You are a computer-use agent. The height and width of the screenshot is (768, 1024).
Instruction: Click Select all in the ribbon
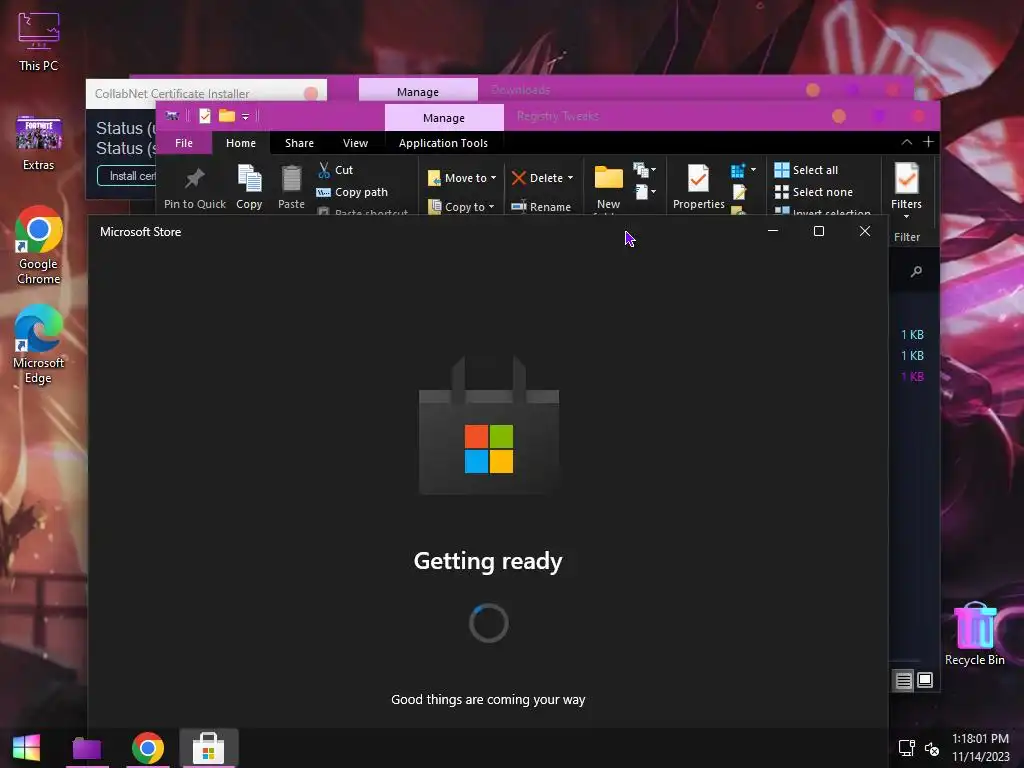click(x=806, y=170)
